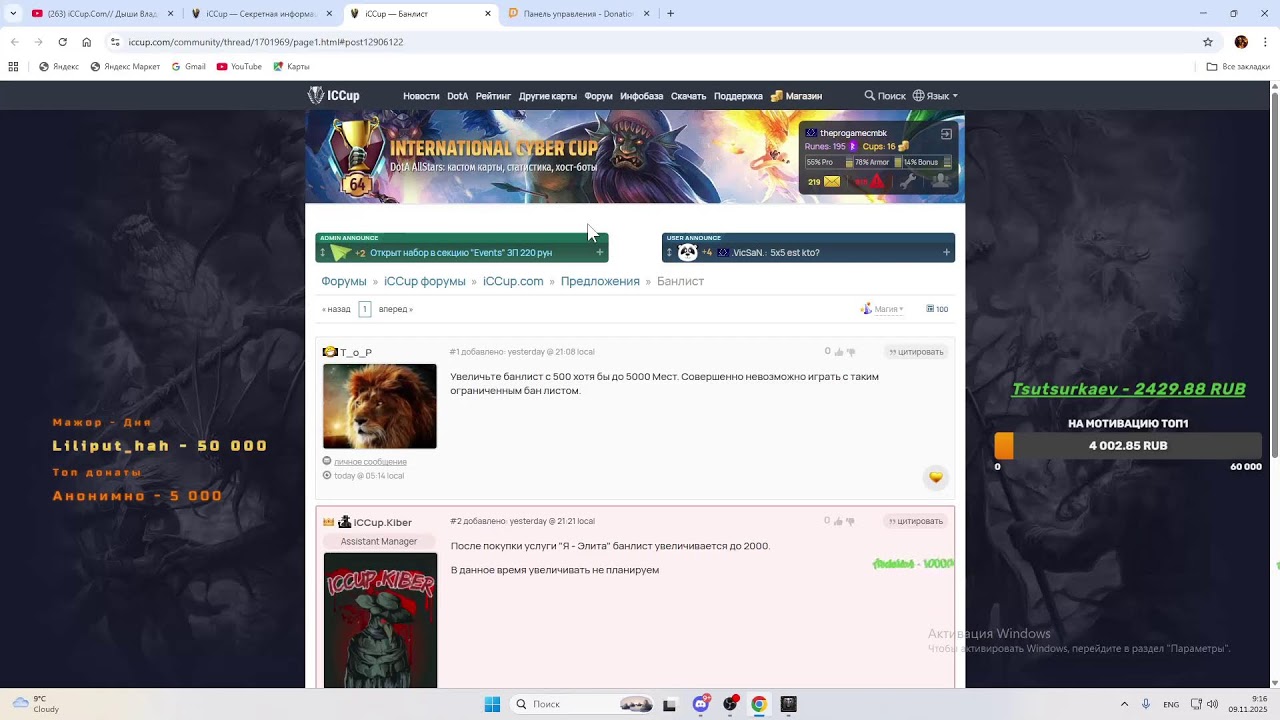Open the DotA menu item
The width and height of the screenshot is (1280, 720).
458,96
